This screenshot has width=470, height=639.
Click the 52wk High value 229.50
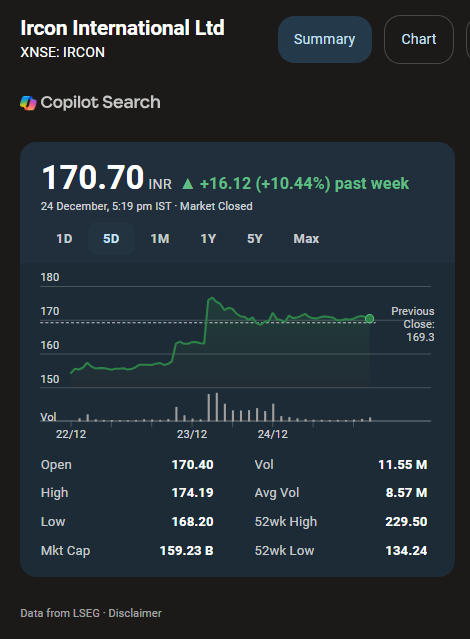tap(406, 522)
